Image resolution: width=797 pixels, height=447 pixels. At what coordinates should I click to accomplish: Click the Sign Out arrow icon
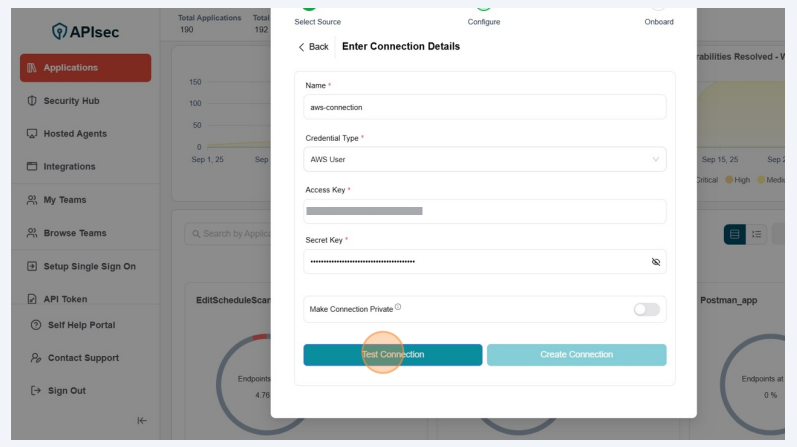coord(35,391)
